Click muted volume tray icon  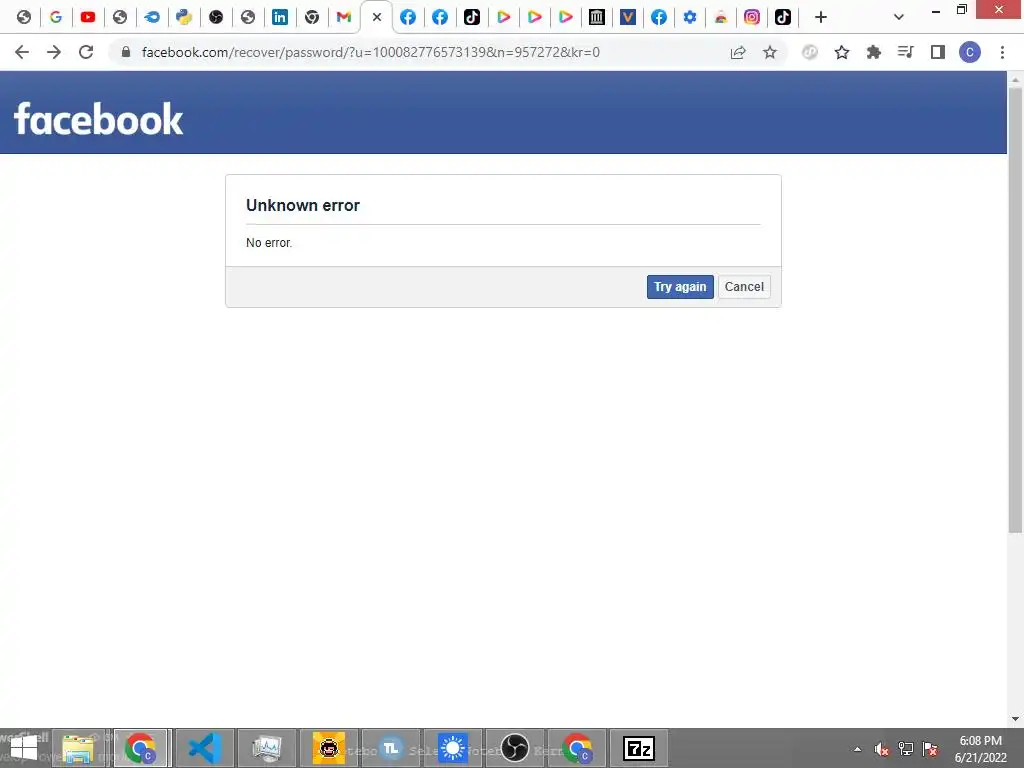click(882, 749)
